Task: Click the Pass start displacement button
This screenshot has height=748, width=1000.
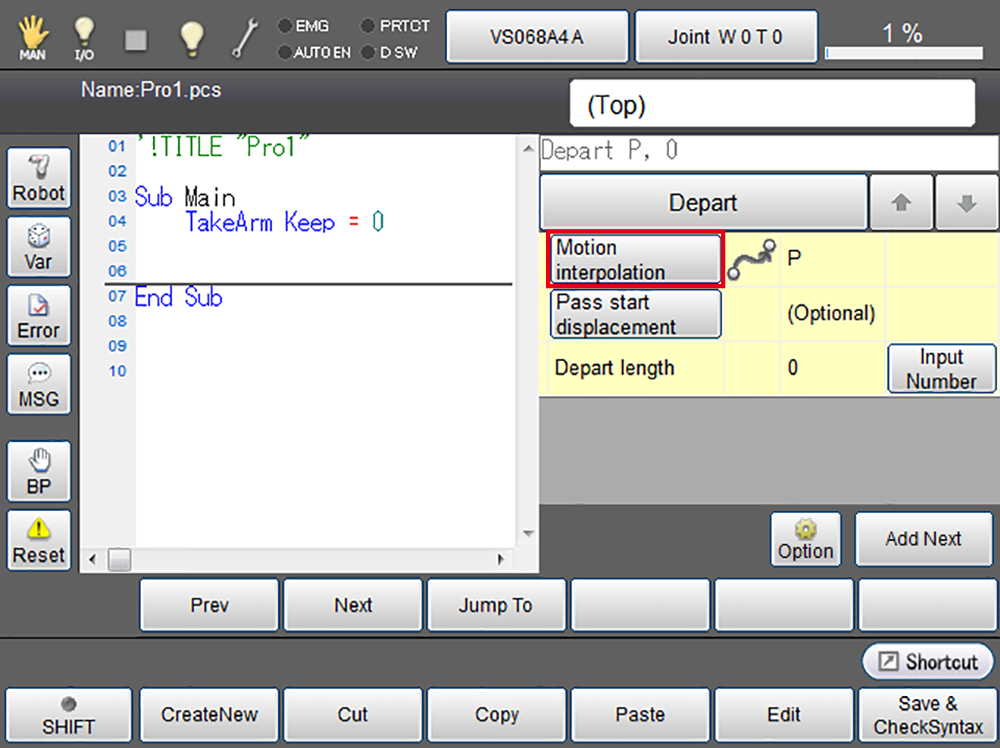Action: [635, 314]
